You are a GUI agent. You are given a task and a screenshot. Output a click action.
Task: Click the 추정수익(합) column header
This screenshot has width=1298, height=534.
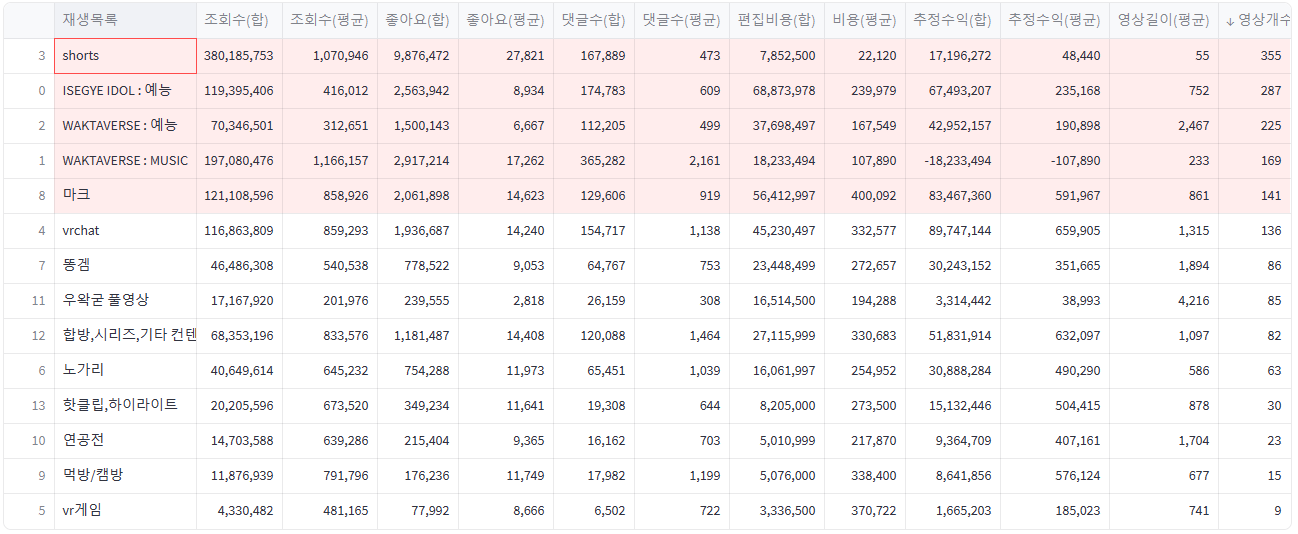coord(952,20)
